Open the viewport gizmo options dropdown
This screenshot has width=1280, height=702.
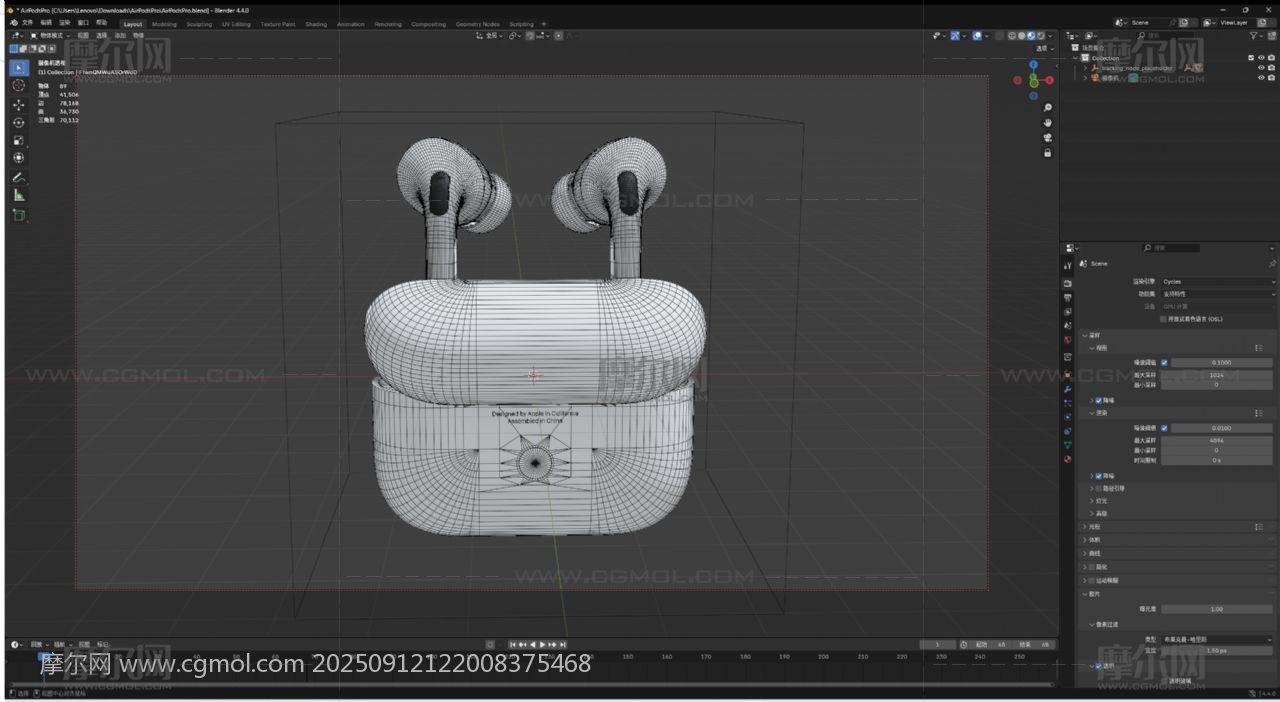tap(962, 36)
